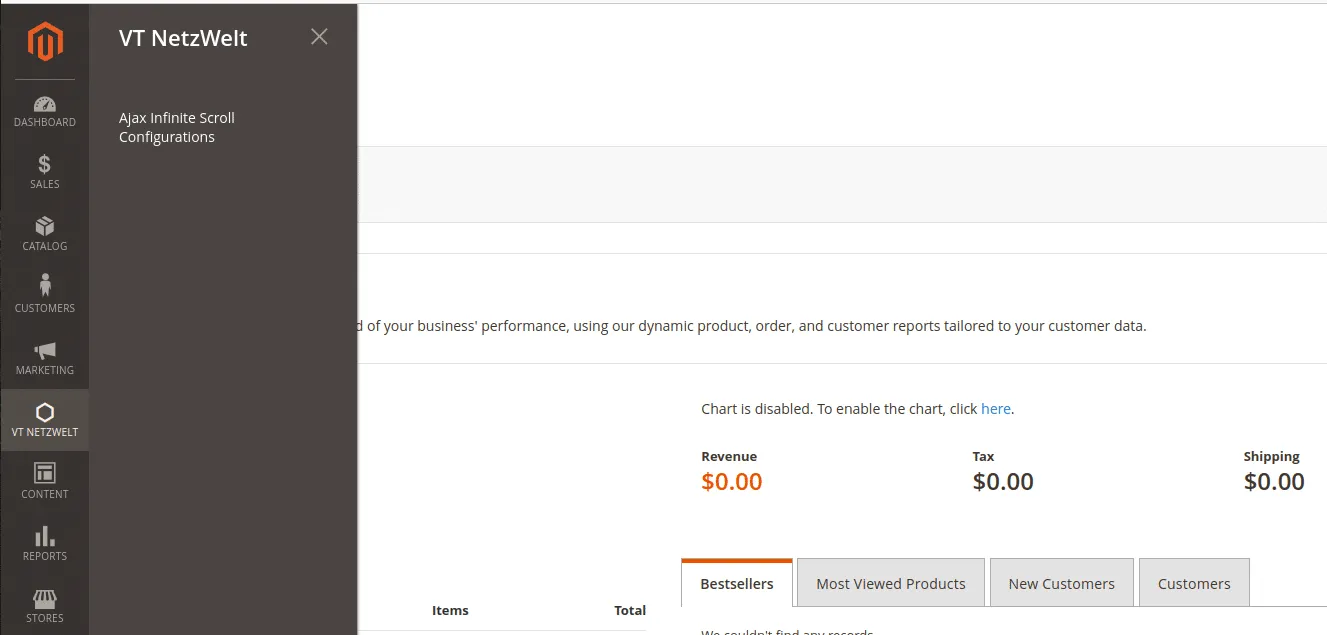Click the orange Revenue $0.00 amount

click(x=731, y=482)
